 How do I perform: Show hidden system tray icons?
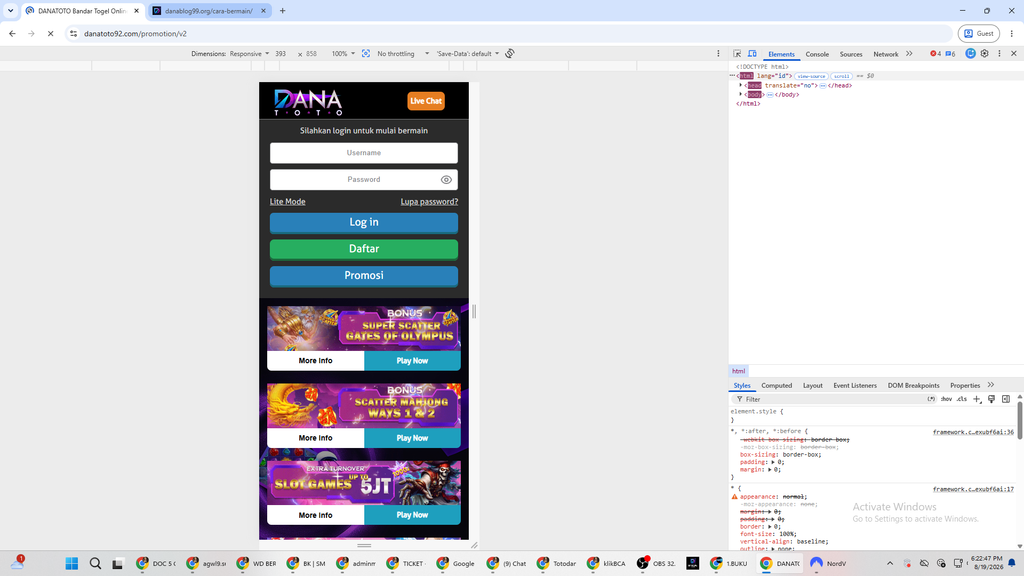[x=889, y=563]
